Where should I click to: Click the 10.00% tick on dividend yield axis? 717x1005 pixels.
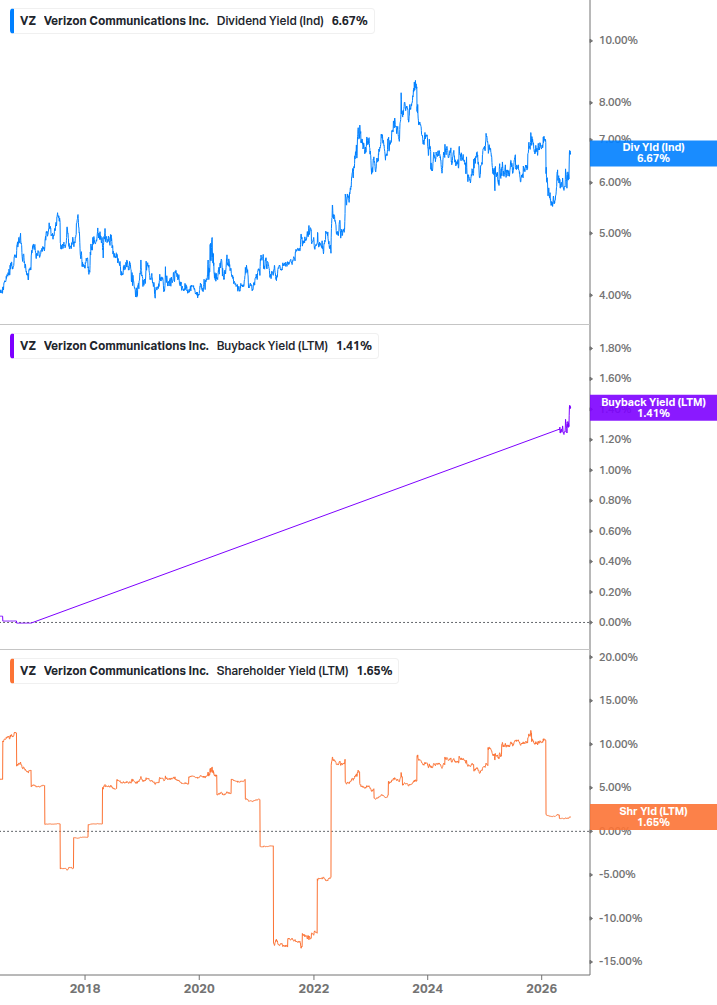pyautogui.click(x=618, y=40)
